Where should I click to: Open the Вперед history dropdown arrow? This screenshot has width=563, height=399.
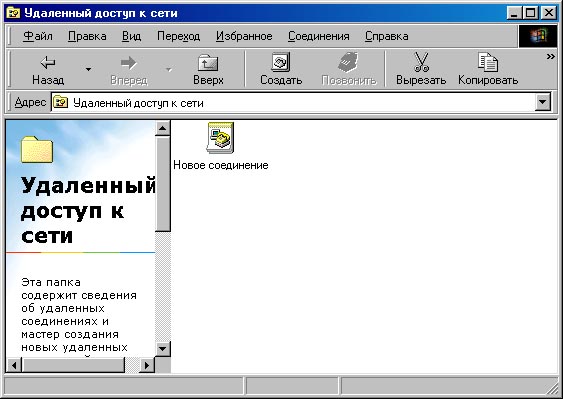(x=168, y=69)
